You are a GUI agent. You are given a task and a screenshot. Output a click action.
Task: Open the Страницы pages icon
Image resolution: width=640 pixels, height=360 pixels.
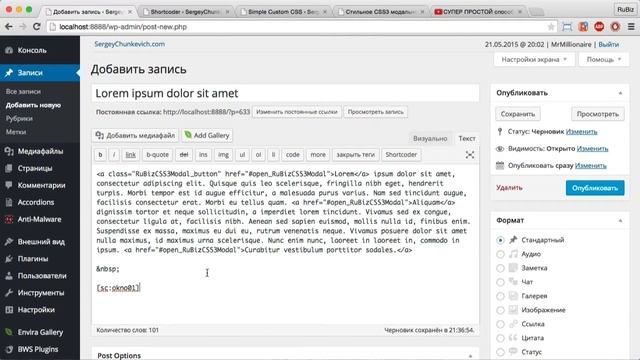pyautogui.click(x=9, y=168)
